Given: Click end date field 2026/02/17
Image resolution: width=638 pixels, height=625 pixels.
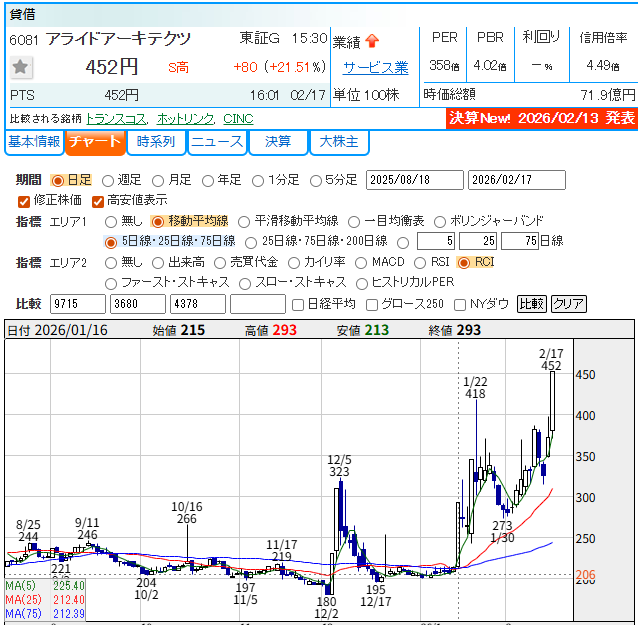Looking at the screenshot, I should [x=517, y=180].
